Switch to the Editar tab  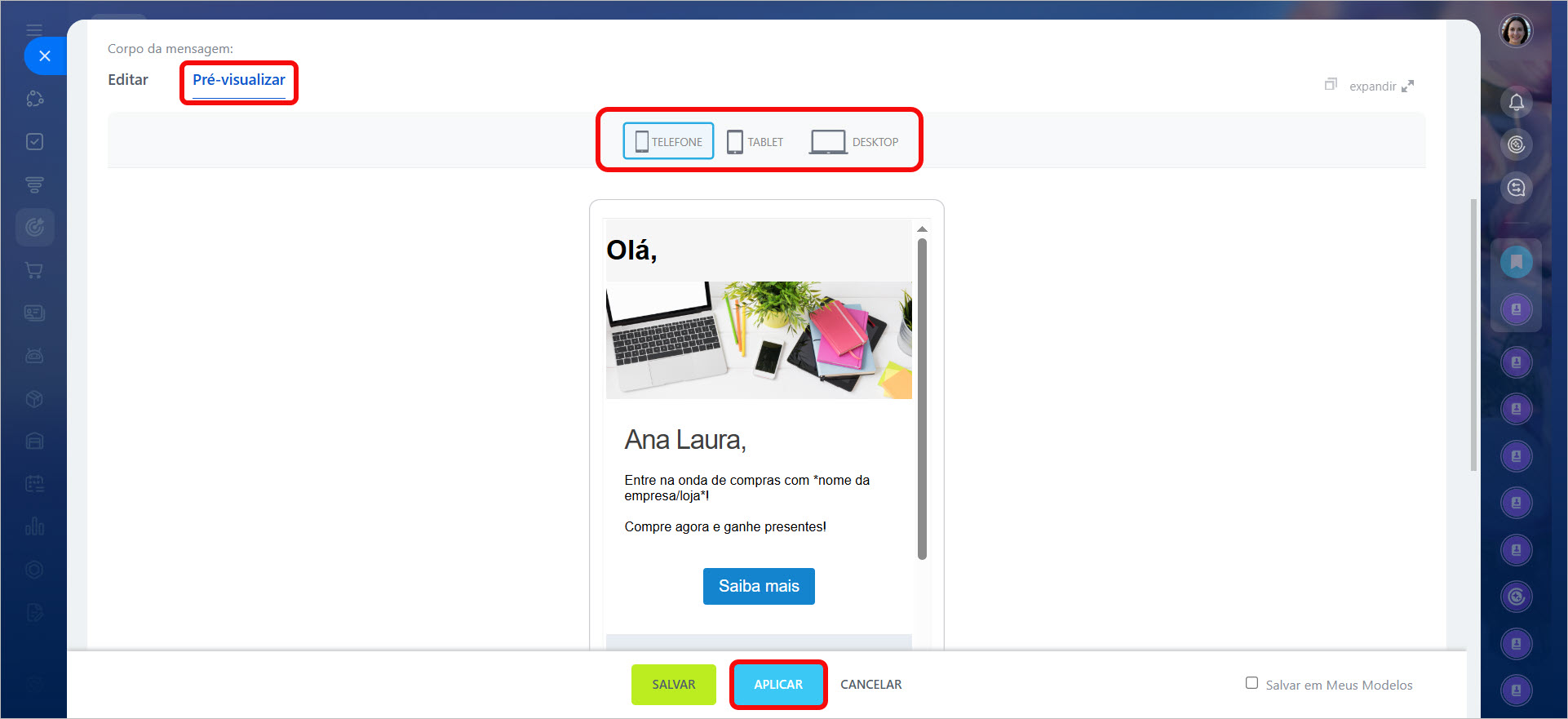tap(128, 80)
